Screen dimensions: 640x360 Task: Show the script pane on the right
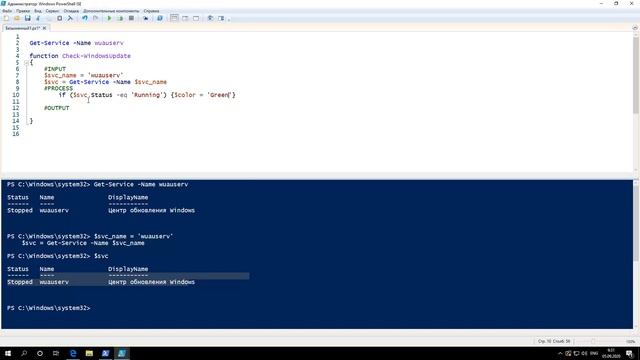point(185,18)
